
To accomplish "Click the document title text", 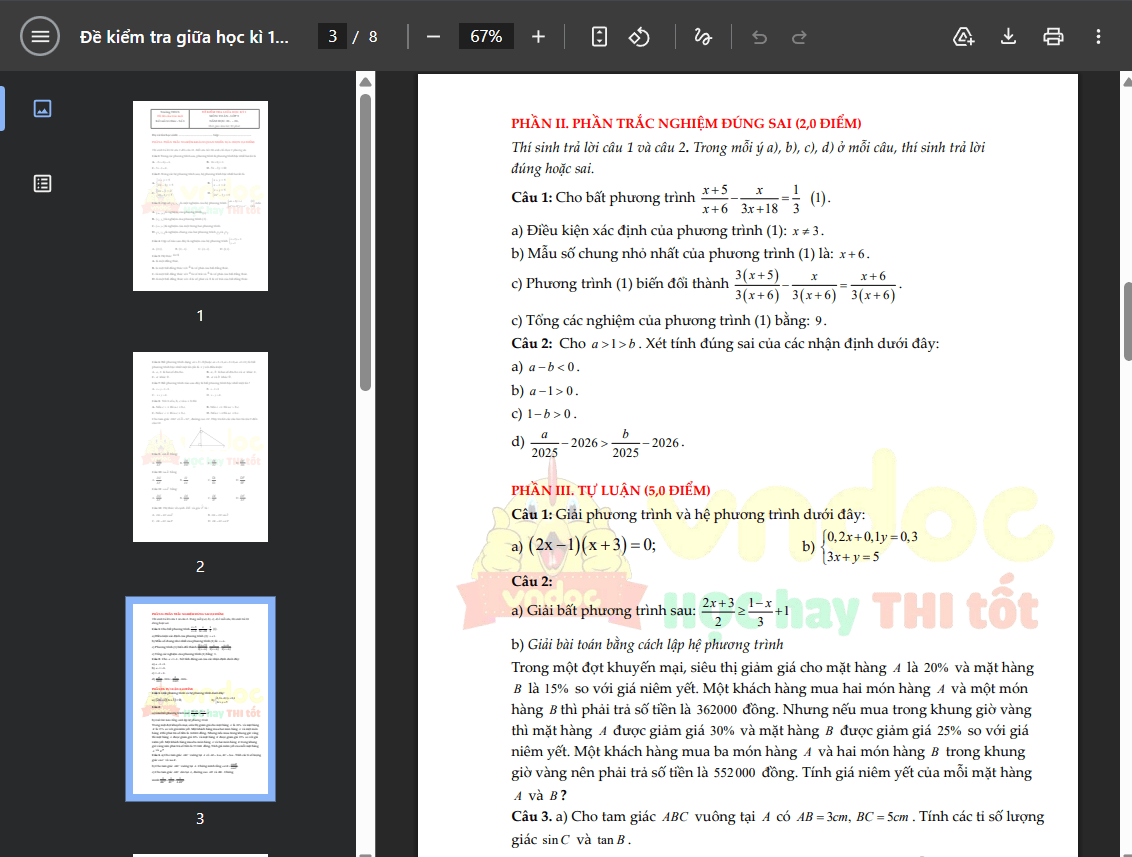I will 184,37.
